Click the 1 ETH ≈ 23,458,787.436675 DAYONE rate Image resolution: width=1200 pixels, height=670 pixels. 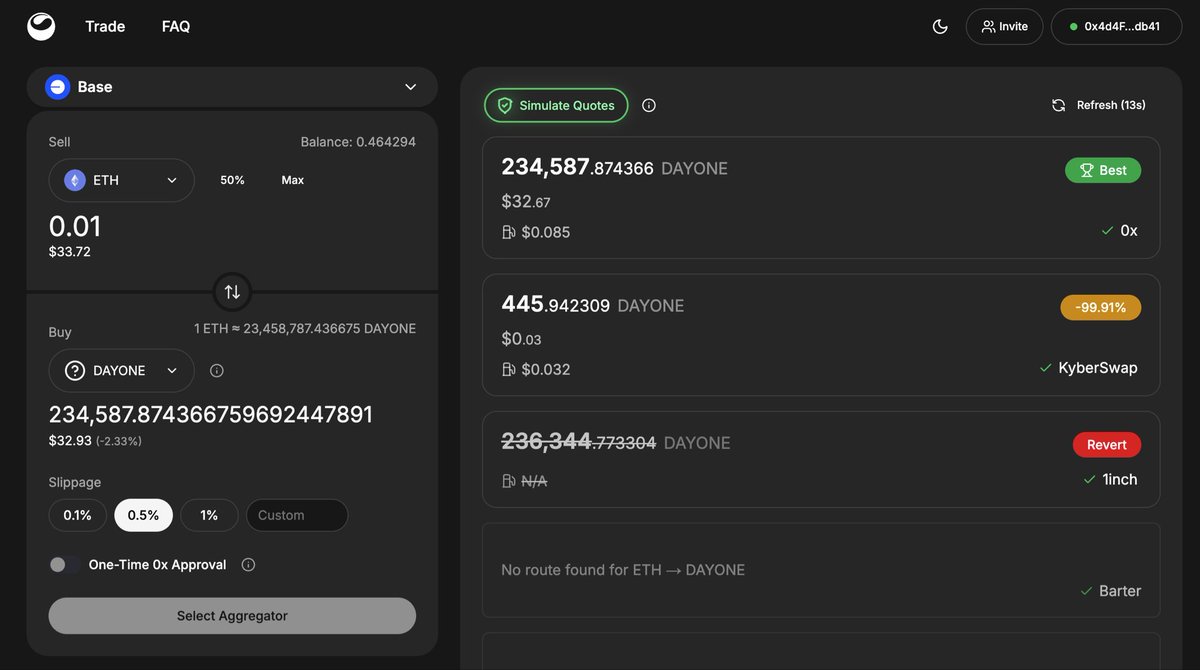pyautogui.click(x=305, y=328)
